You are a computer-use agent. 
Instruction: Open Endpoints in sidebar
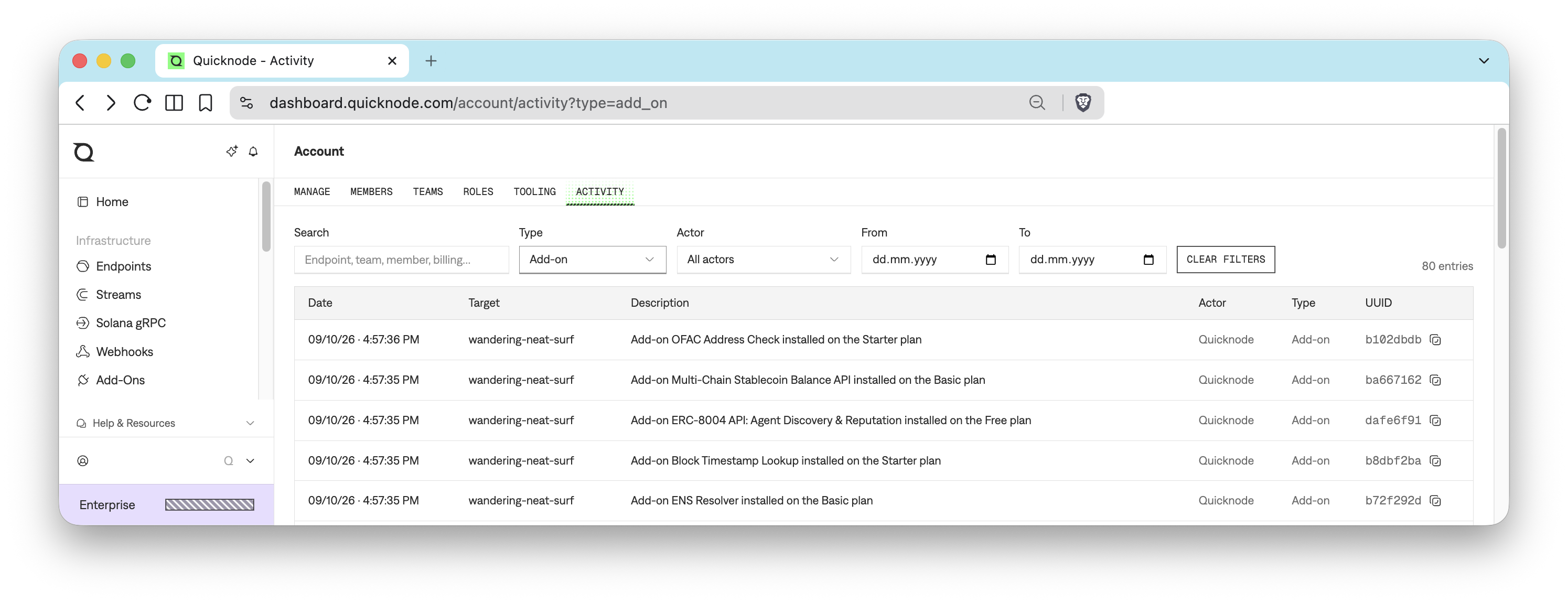tap(114, 266)
